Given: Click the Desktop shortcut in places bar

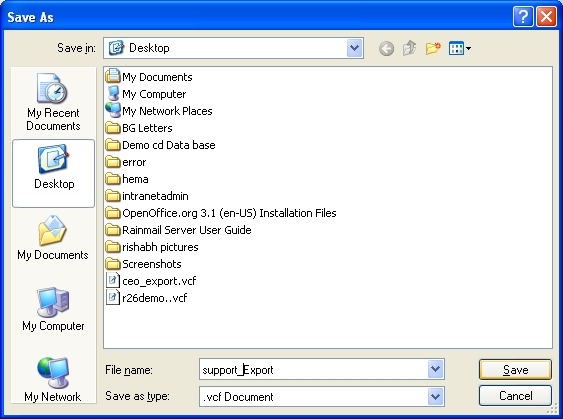Looking at the screenshot, I should coord(53,173).
